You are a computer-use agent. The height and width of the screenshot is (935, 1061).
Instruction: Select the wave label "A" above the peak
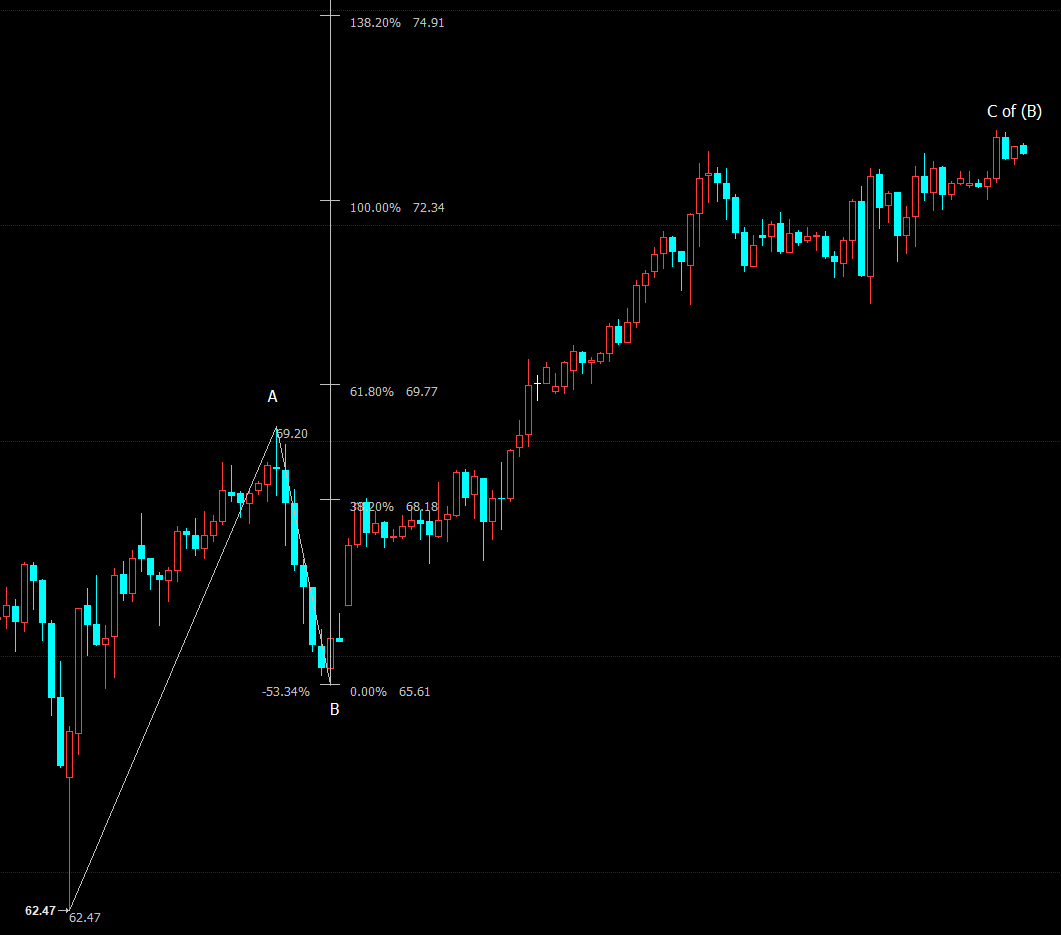tap(272, 397)
